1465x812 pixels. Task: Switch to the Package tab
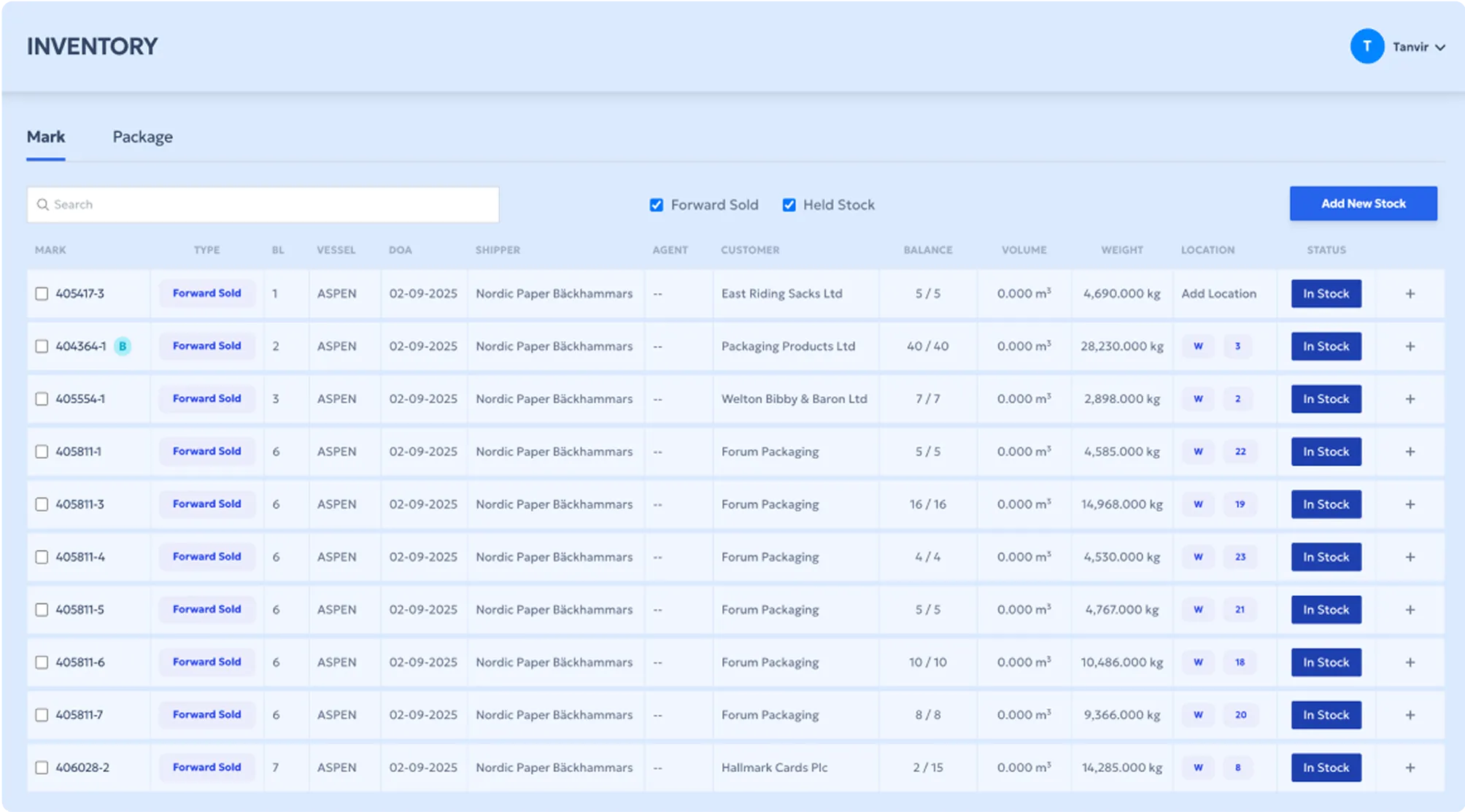142,137
